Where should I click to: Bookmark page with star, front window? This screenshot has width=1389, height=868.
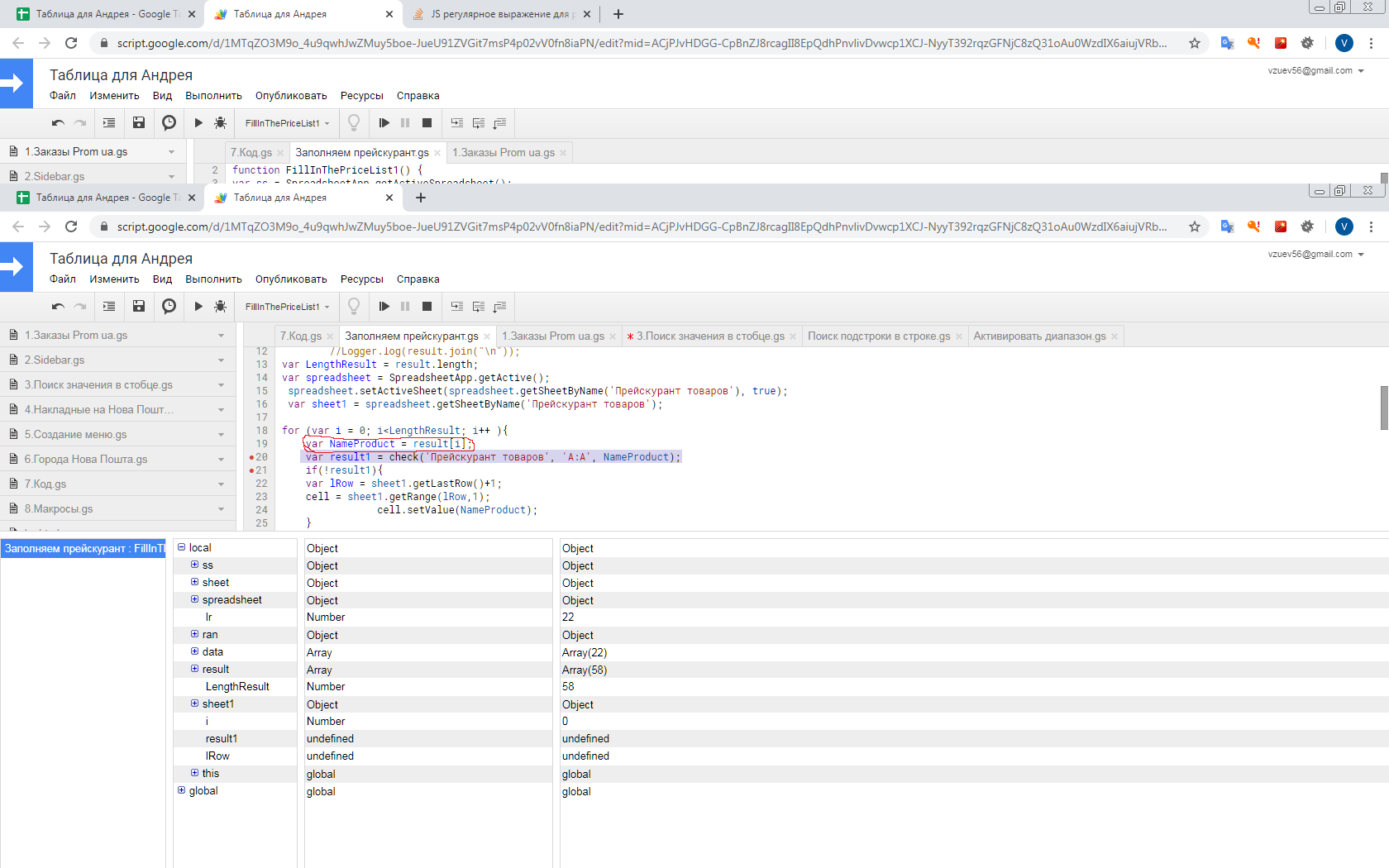(1195, 227)
